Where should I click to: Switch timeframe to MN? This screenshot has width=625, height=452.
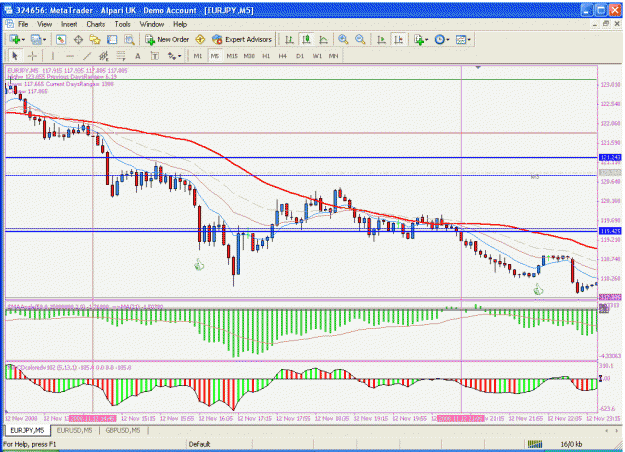coord(333,56)
